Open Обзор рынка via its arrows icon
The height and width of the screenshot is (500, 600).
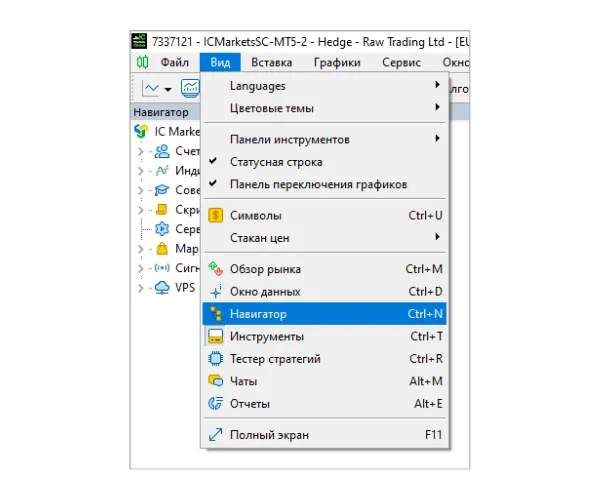coord(214,269)
